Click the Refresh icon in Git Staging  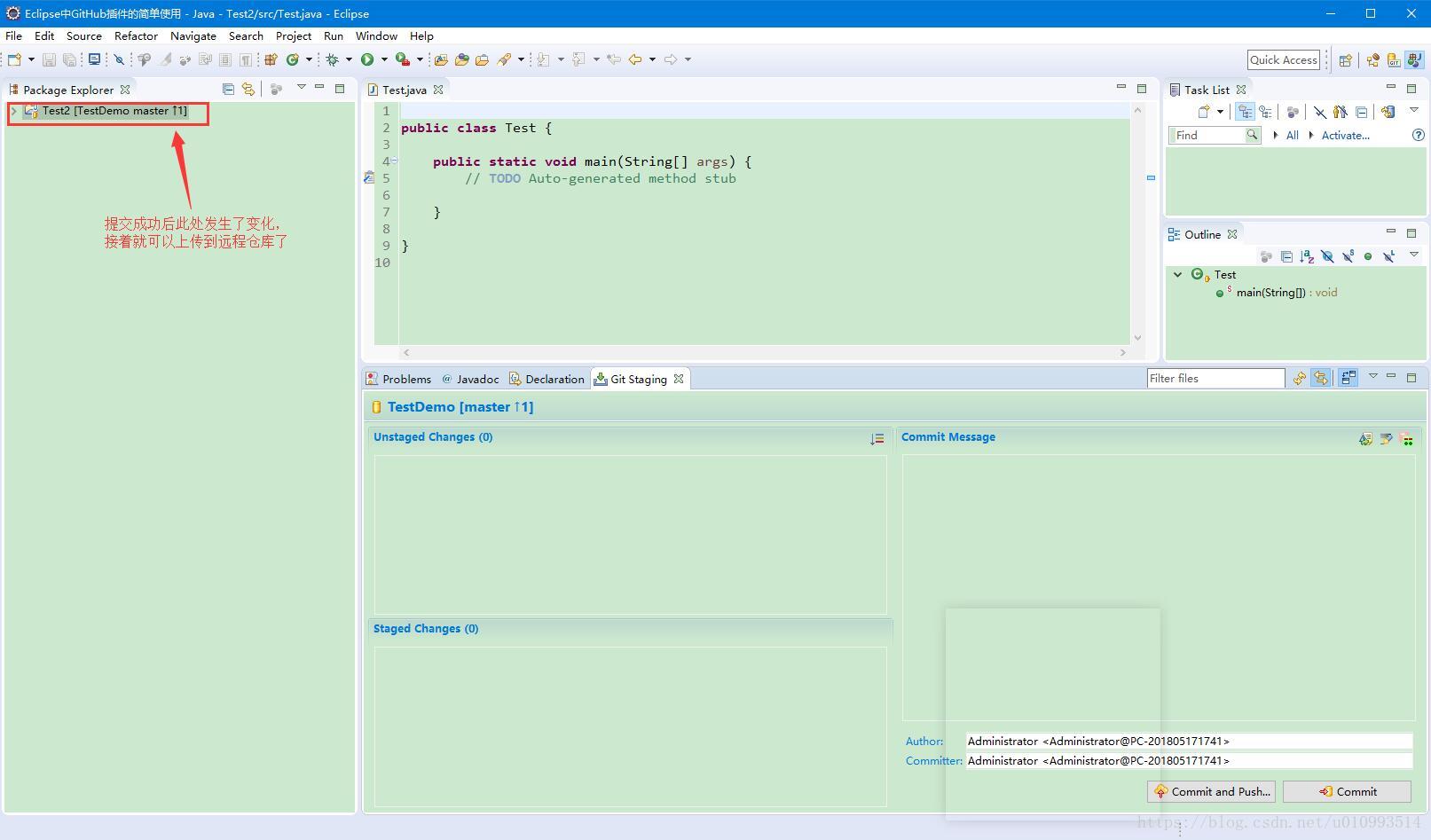(1299, 378)
